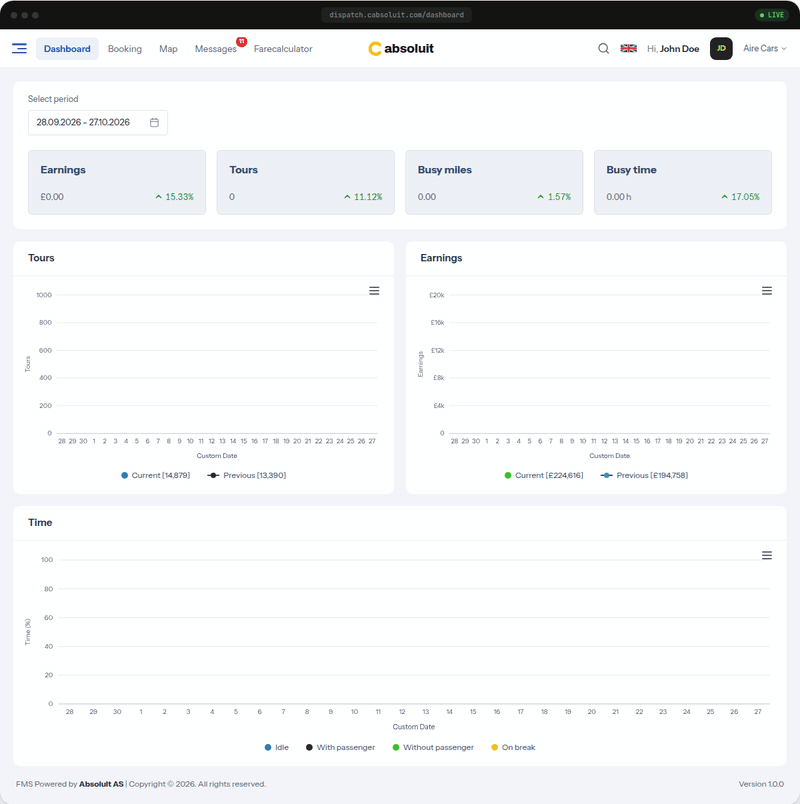
Task: Open the hamburger sidebar menu
Action: [x=19, y=48]
